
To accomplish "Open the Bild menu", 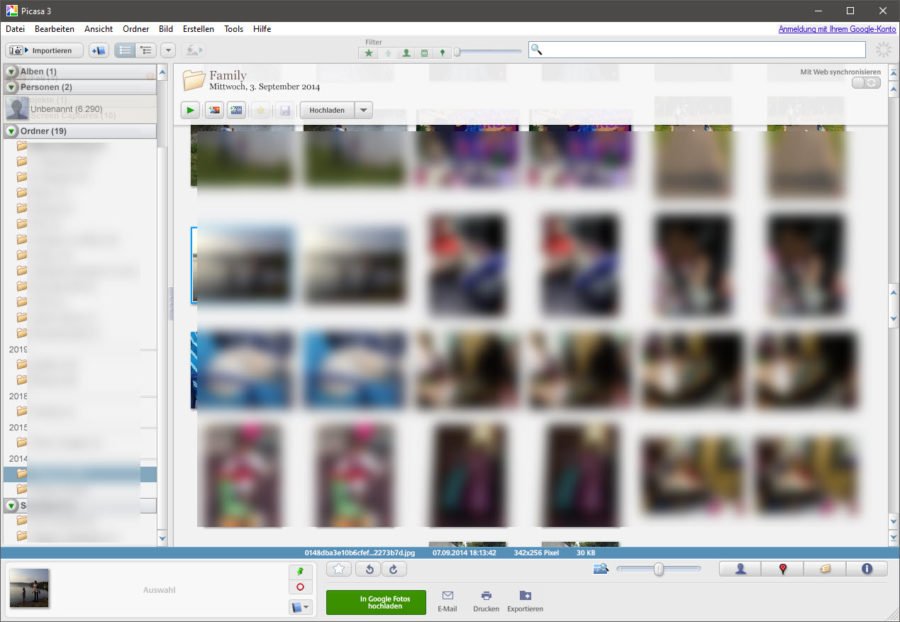I will [x=166, y=29].
